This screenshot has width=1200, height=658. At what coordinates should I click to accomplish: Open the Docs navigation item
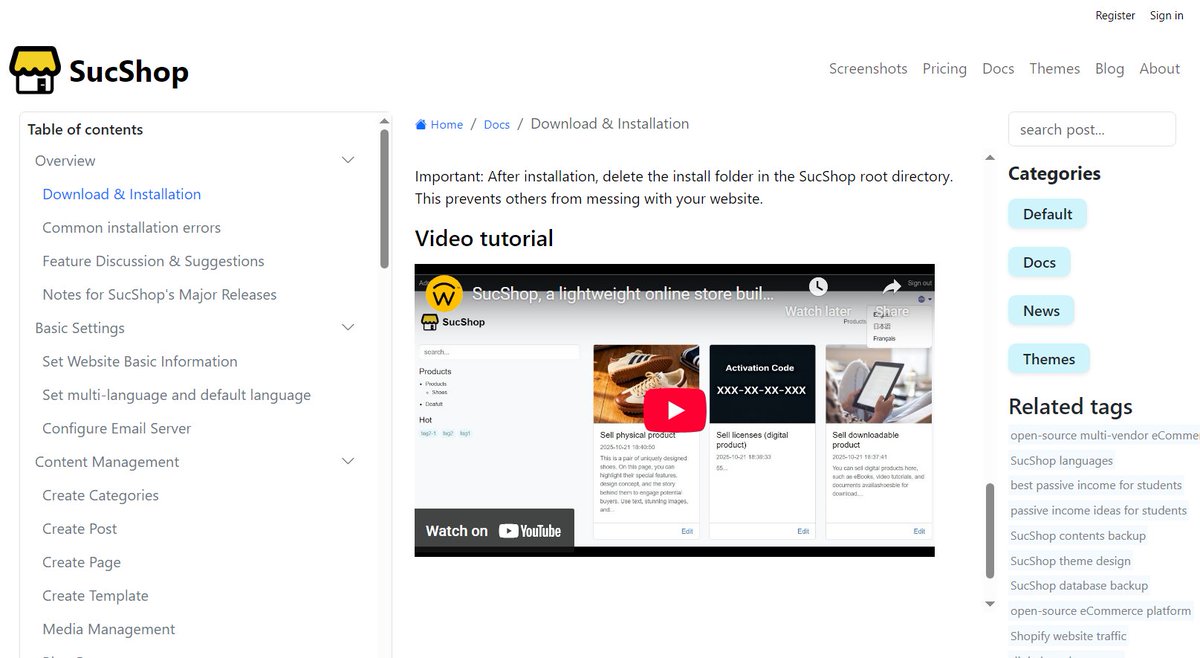pyautogui.click(x=998, y=69)
